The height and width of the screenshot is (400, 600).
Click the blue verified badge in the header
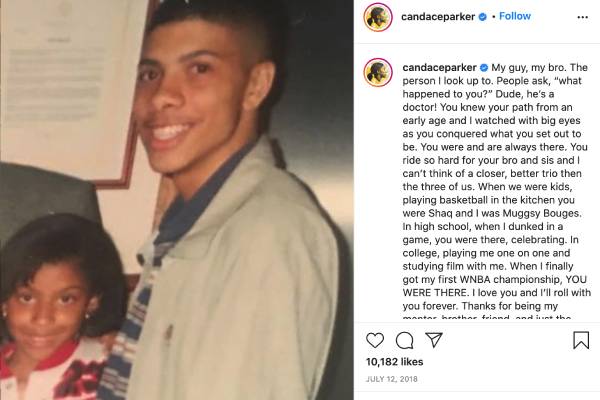483,16
